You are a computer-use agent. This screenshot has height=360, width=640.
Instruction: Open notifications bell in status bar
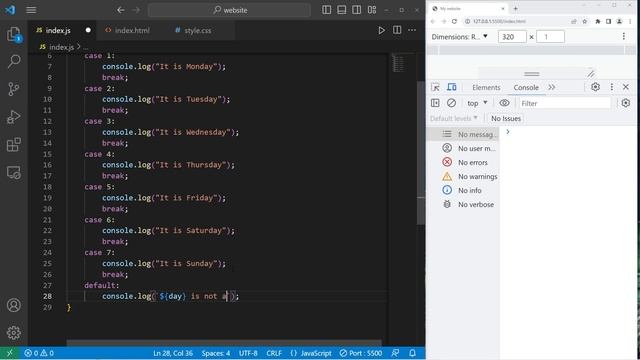click(413, 353)
